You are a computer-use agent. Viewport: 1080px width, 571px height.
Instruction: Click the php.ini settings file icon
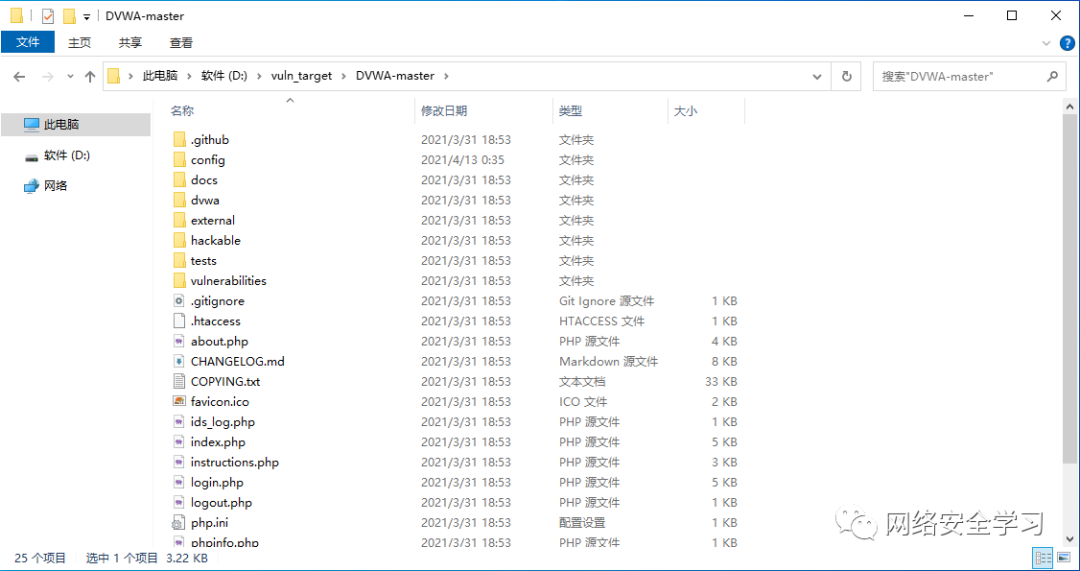[x=179, y=522]
